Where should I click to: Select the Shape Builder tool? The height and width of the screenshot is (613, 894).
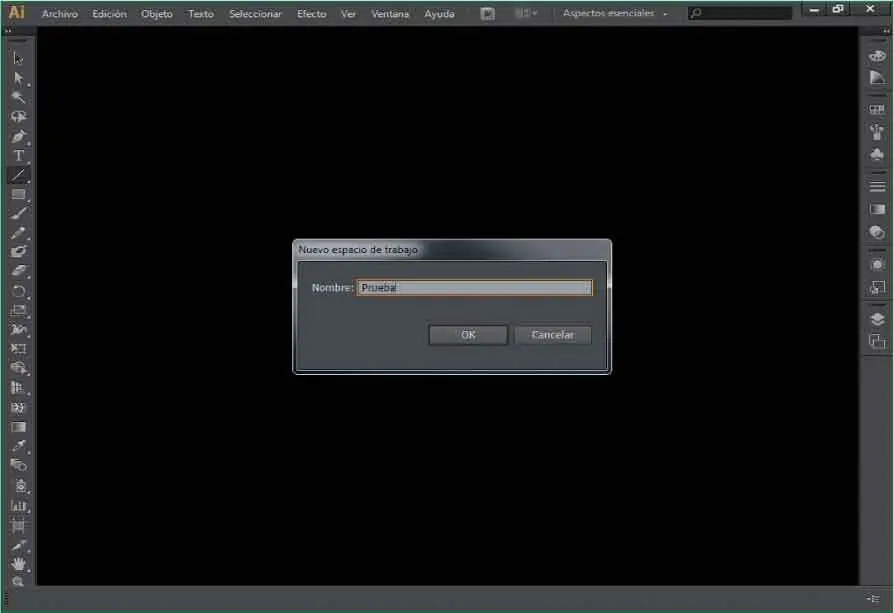(x=18, y=368)
